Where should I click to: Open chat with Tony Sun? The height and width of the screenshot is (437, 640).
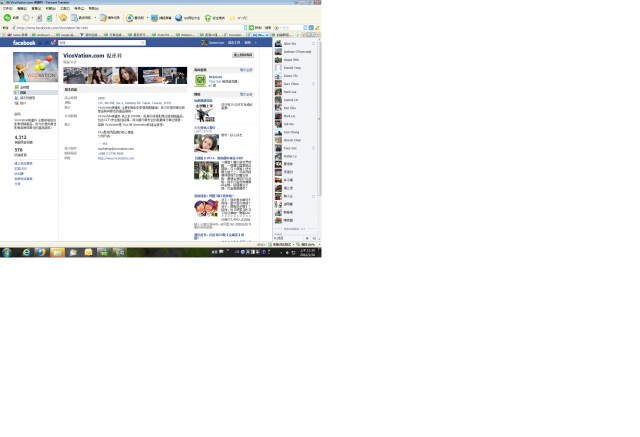[x=295, y=148]
